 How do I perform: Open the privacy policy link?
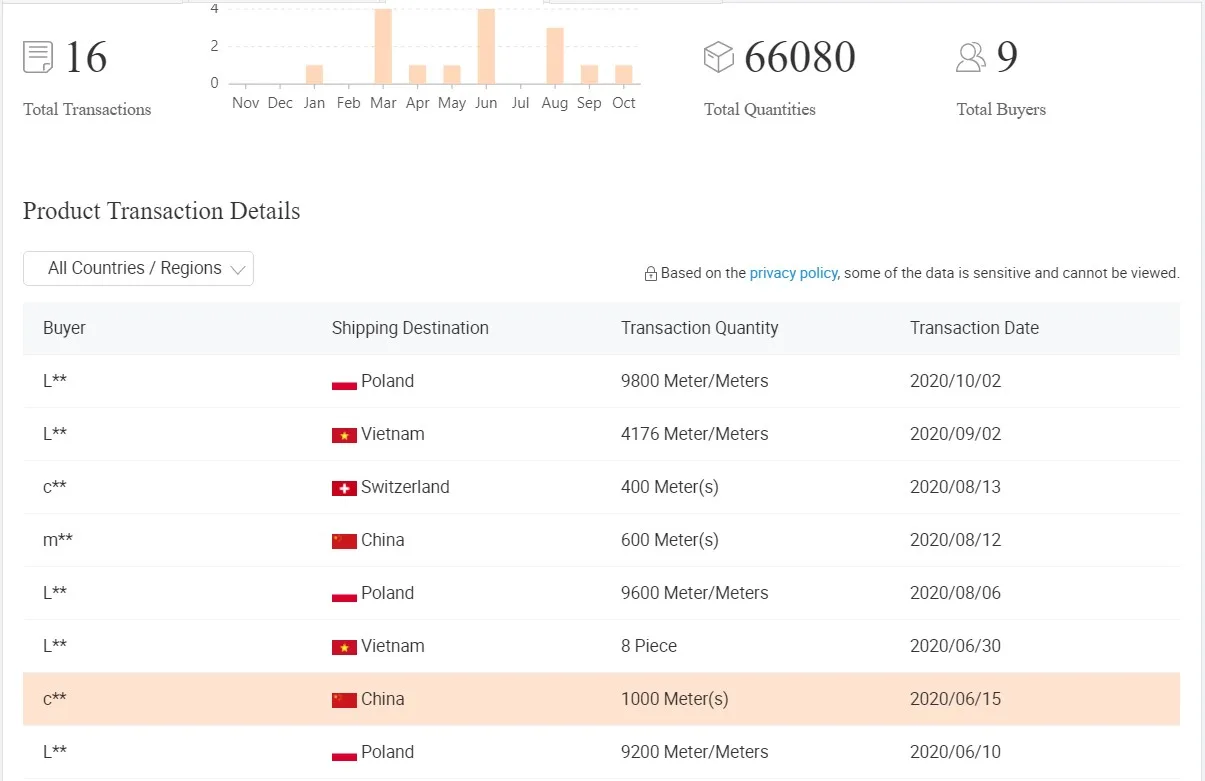pyautogui.click(x=793, y=273)
